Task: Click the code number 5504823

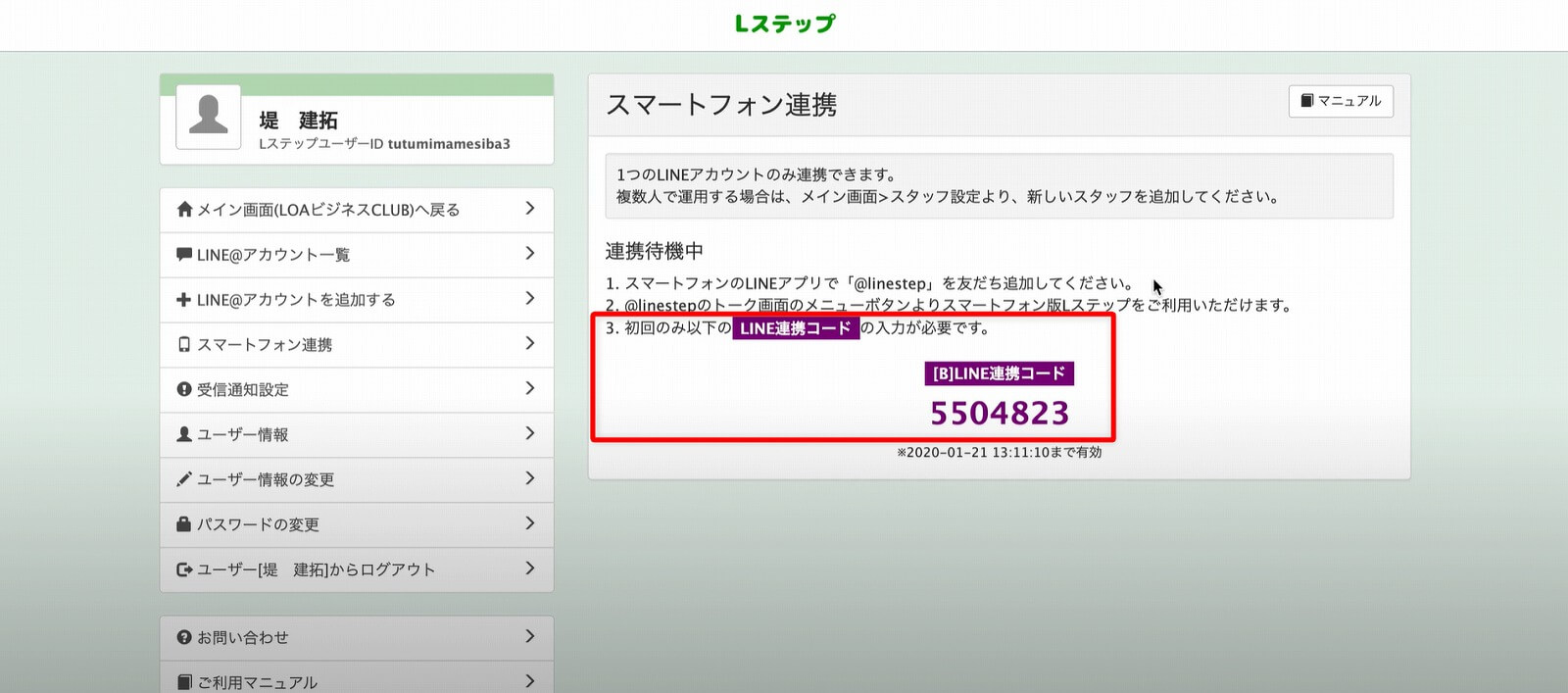Action: coord(1000,413)
